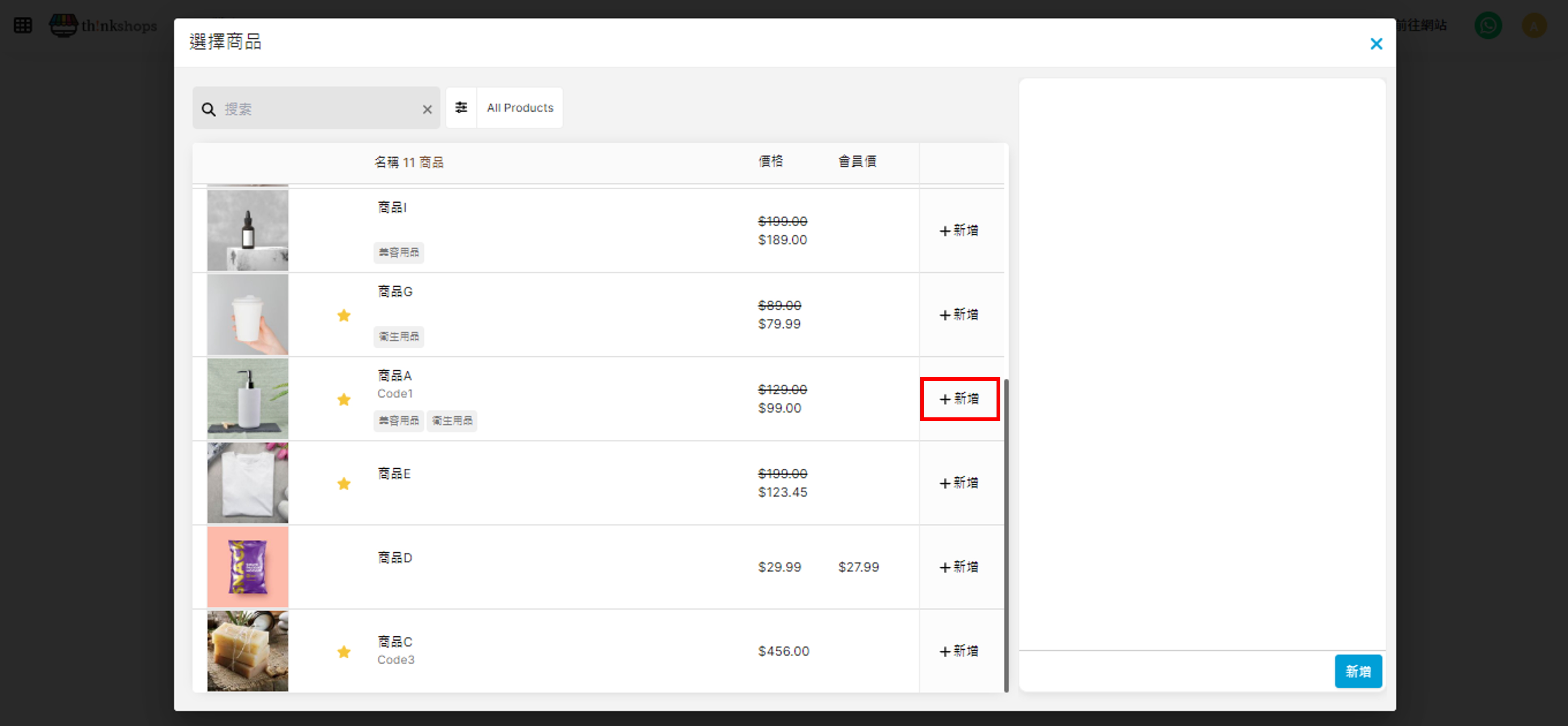Viewport: 1568px width, 726px height.
Task: Clear the search field with X icon
Action: (x=427, y=109)
